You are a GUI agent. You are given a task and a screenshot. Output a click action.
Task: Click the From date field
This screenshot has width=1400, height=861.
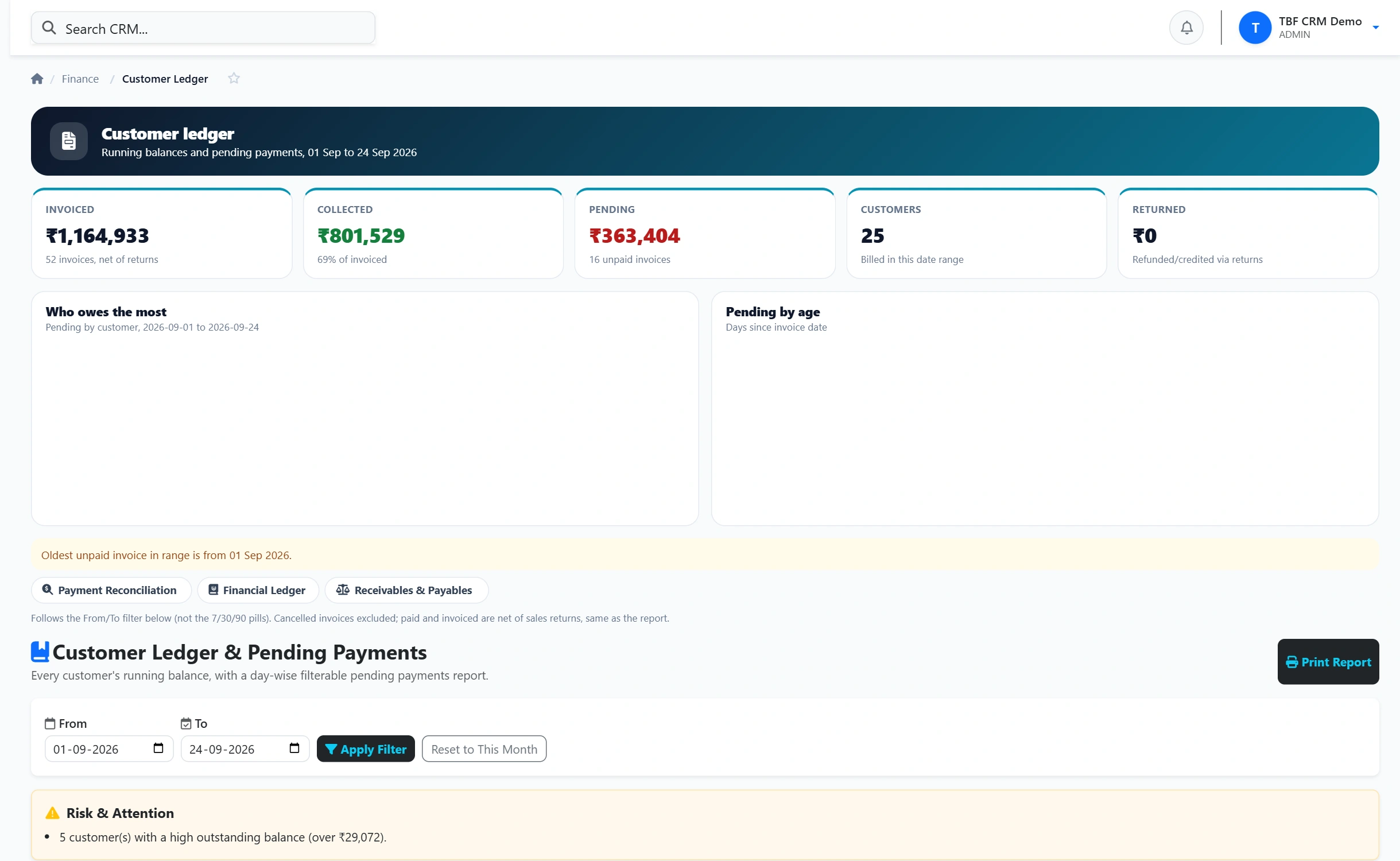(109, 748)
